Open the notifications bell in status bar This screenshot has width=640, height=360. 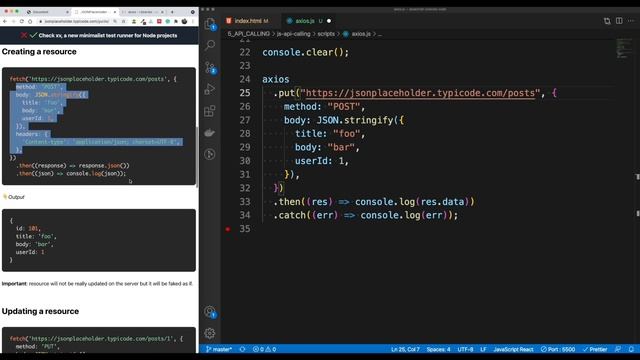click(631, 349)
